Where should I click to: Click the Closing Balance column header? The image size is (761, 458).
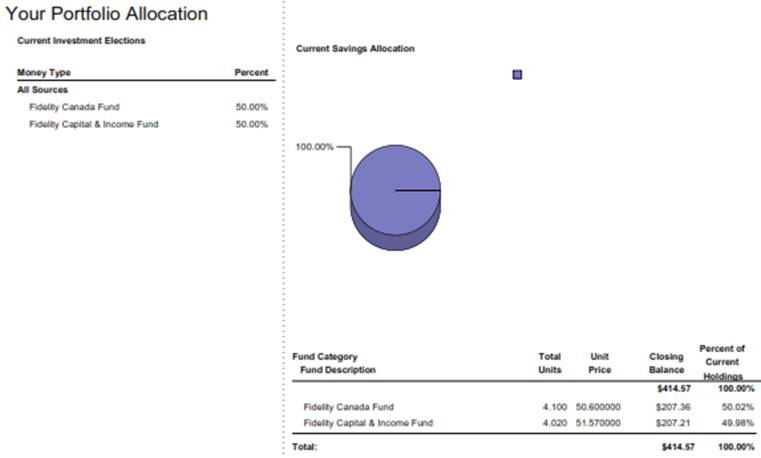(666, 363)
